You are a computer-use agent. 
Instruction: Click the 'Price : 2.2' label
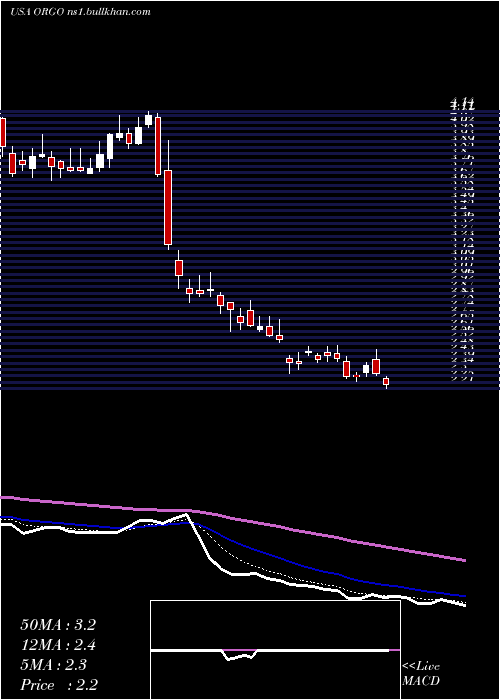59,685
